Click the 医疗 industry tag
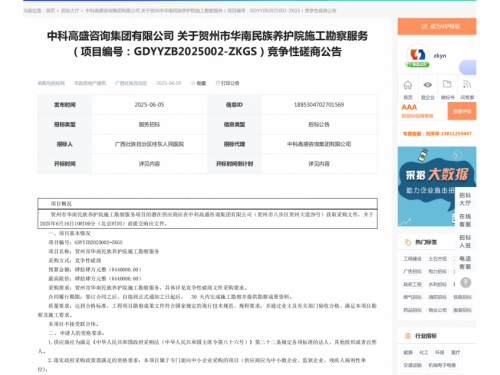Screen dimensions: 500x375 (x=456, y=352)
